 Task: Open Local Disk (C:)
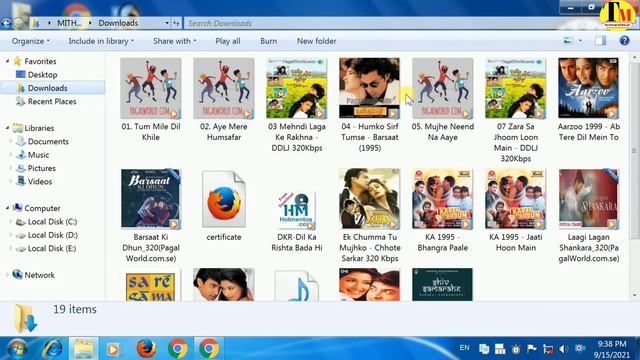pos(52,222)
